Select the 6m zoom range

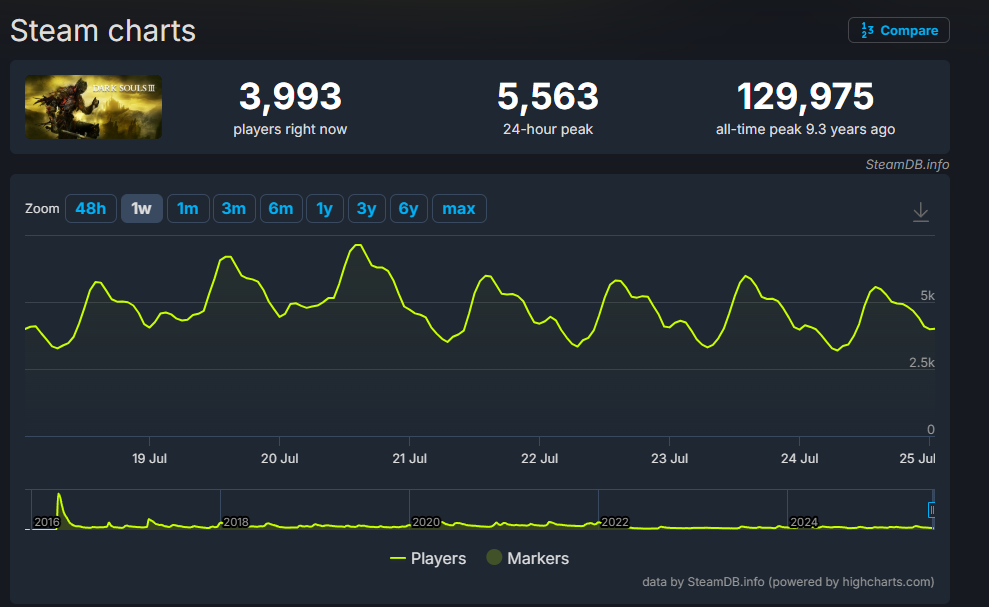280,208
